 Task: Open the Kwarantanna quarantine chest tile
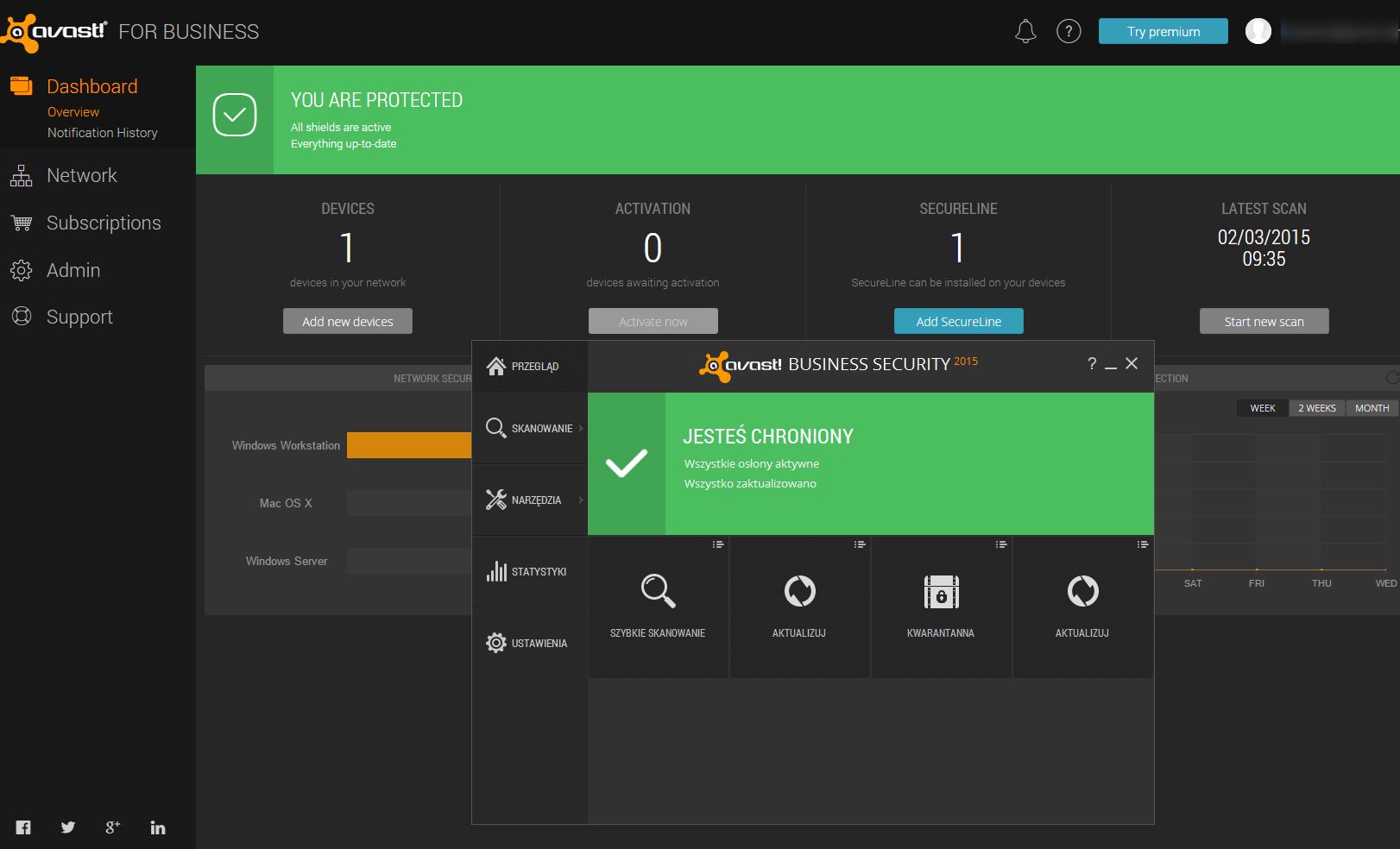click(941, 607)
